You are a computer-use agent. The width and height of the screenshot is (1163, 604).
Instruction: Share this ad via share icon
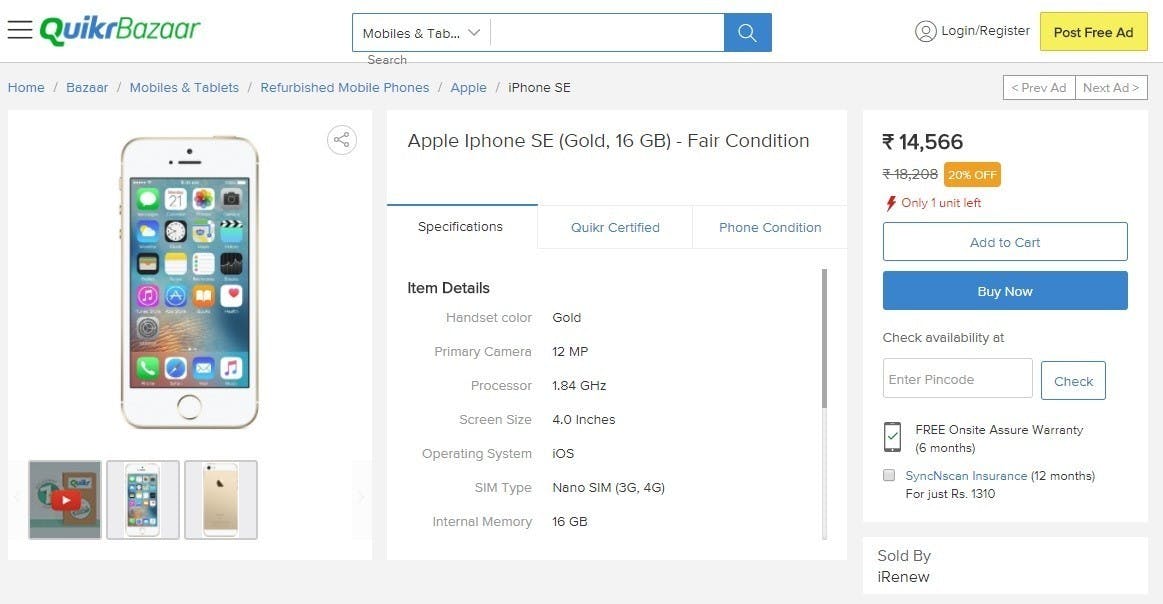(x=342, y=140)
